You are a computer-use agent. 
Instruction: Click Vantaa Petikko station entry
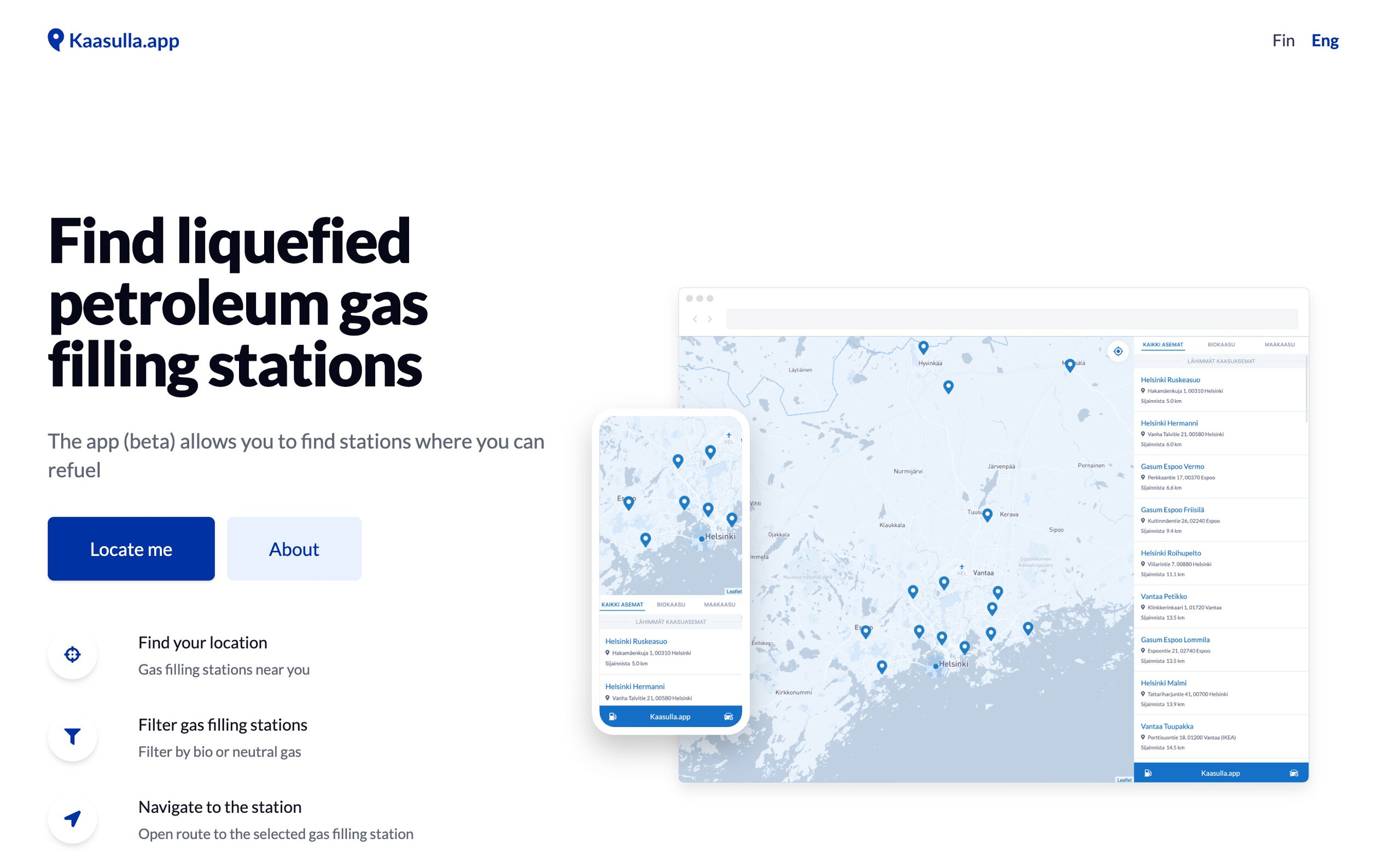point(1221,607)
